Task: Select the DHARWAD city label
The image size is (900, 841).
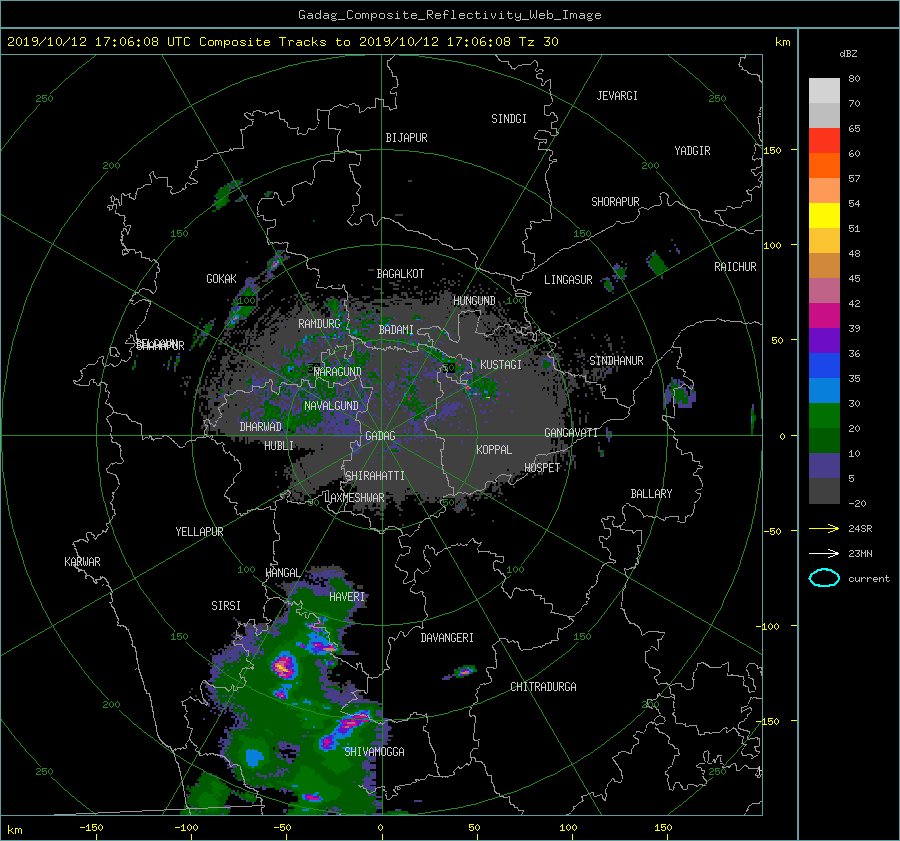Action: click(261, 427)
